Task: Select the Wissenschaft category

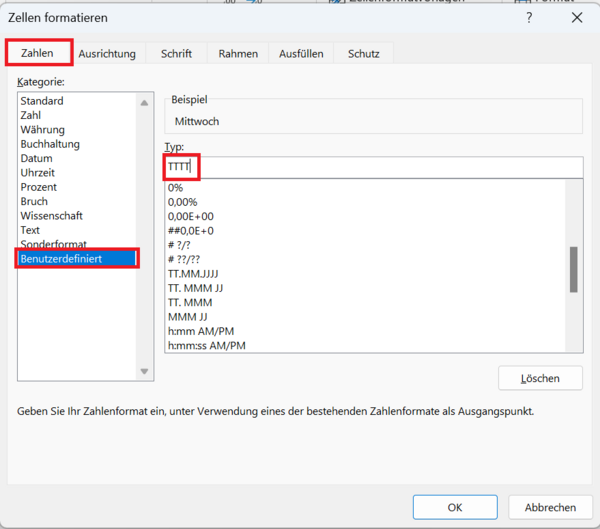Action: pos(51,216)
